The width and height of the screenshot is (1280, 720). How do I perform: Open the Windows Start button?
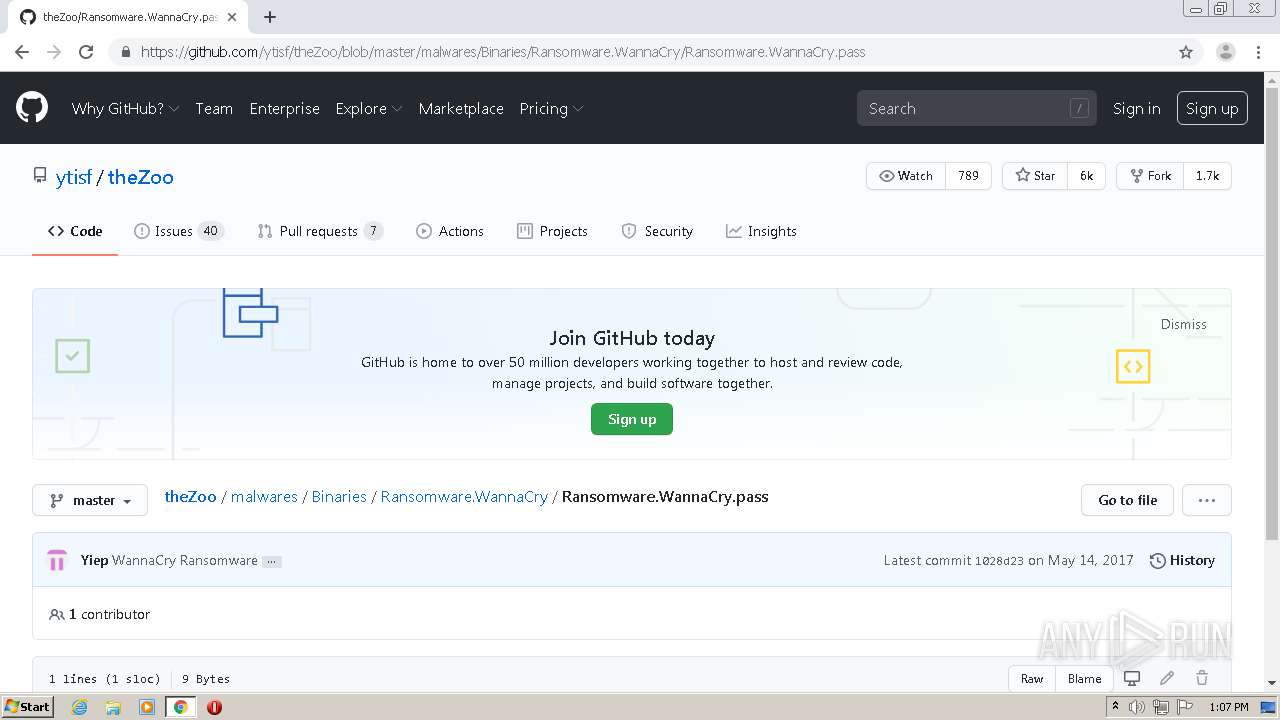(27, 707)
